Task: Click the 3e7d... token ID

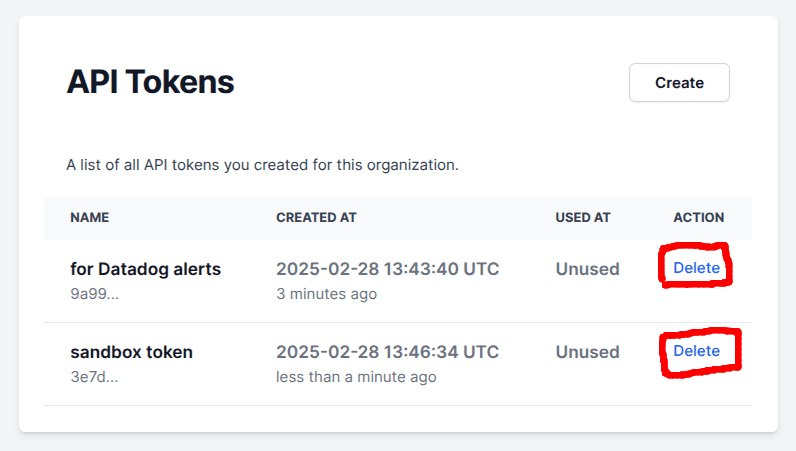Action: (94, 377)
